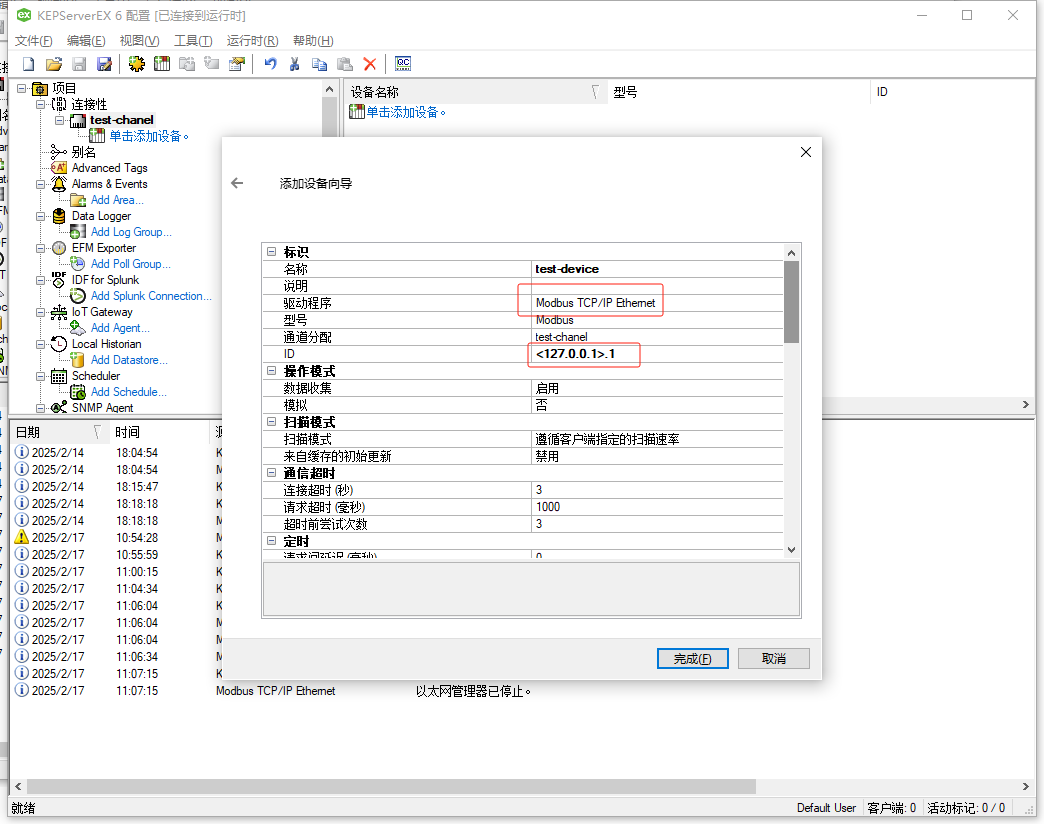The height and width of the screenshot is (824, 1044).
Task: Click the wizard property grid scrollbar thumb
Action: click(x=791, y=302)
